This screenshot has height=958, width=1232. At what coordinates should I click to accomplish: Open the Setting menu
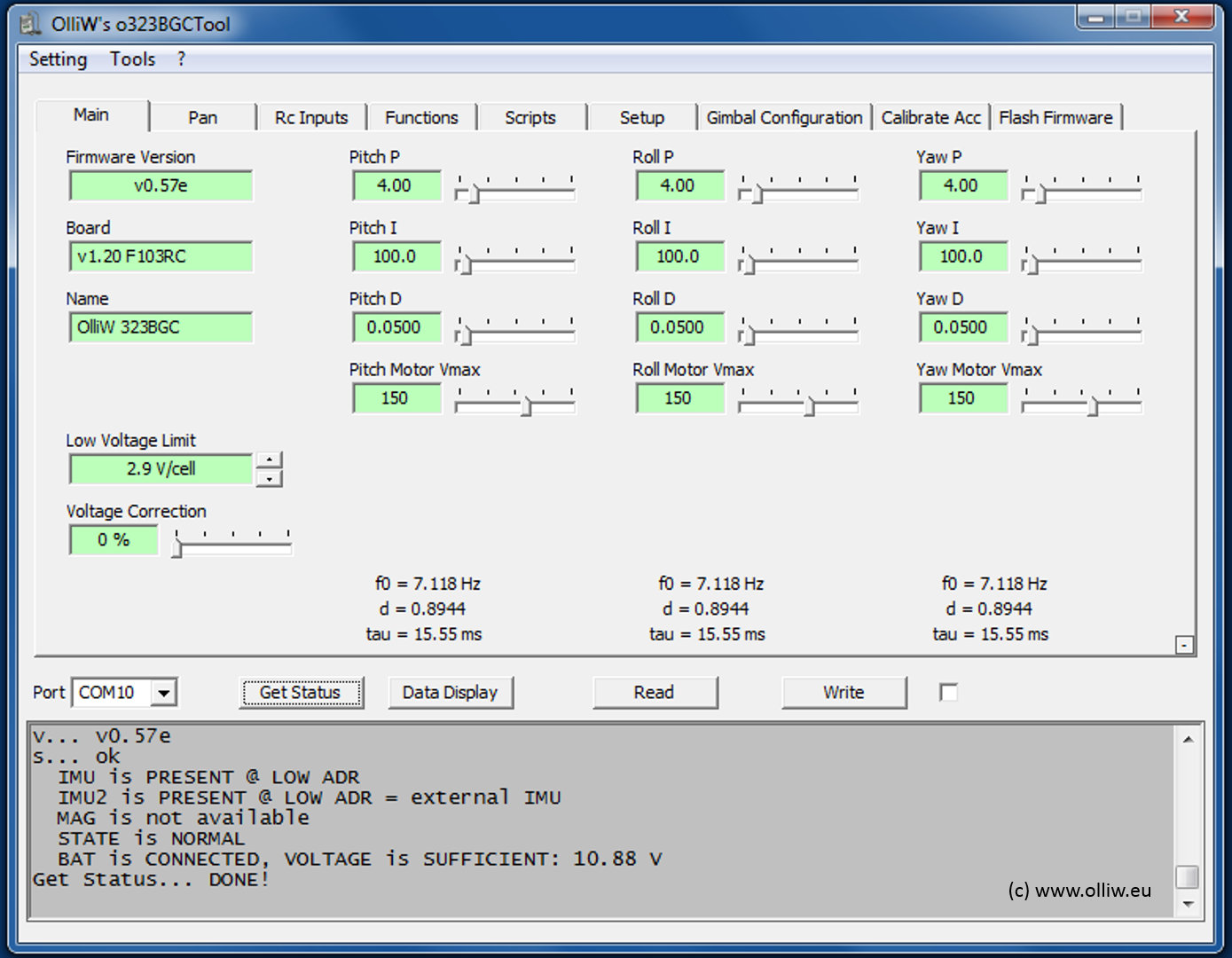58,59
